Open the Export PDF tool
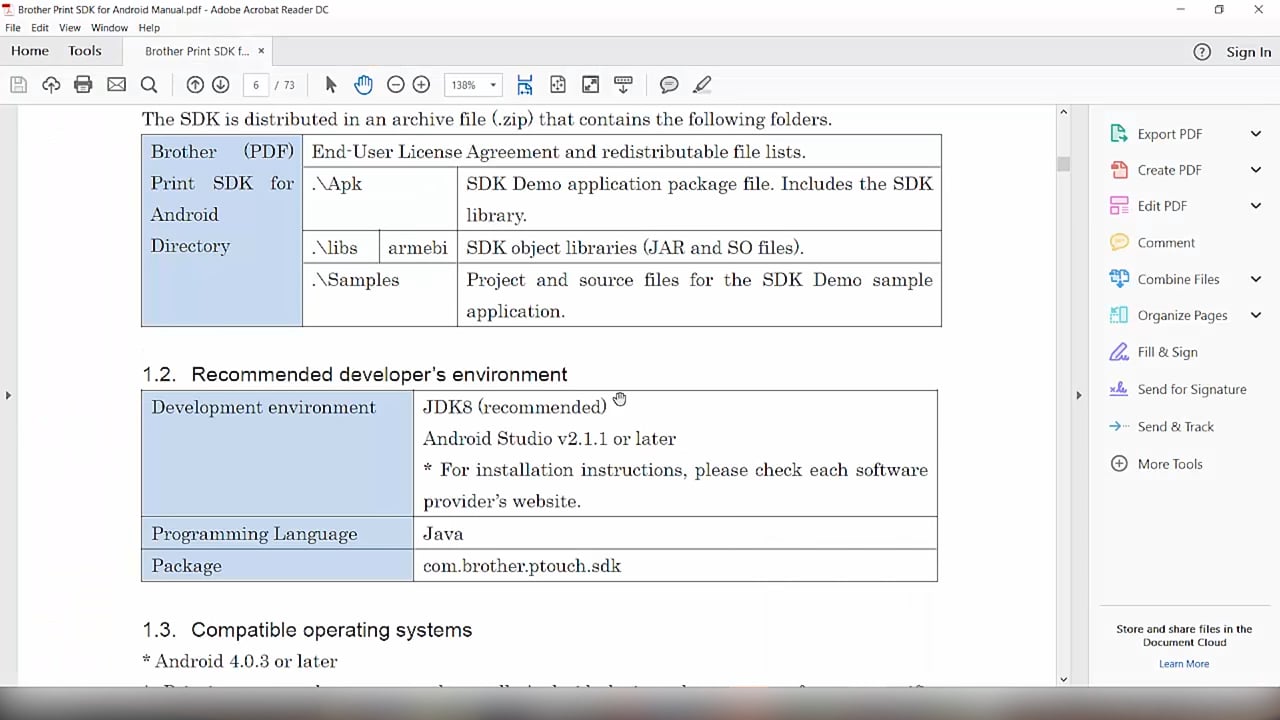Screen dimensions: 1280x720 pyautogui.click(x=1169, y=134)
